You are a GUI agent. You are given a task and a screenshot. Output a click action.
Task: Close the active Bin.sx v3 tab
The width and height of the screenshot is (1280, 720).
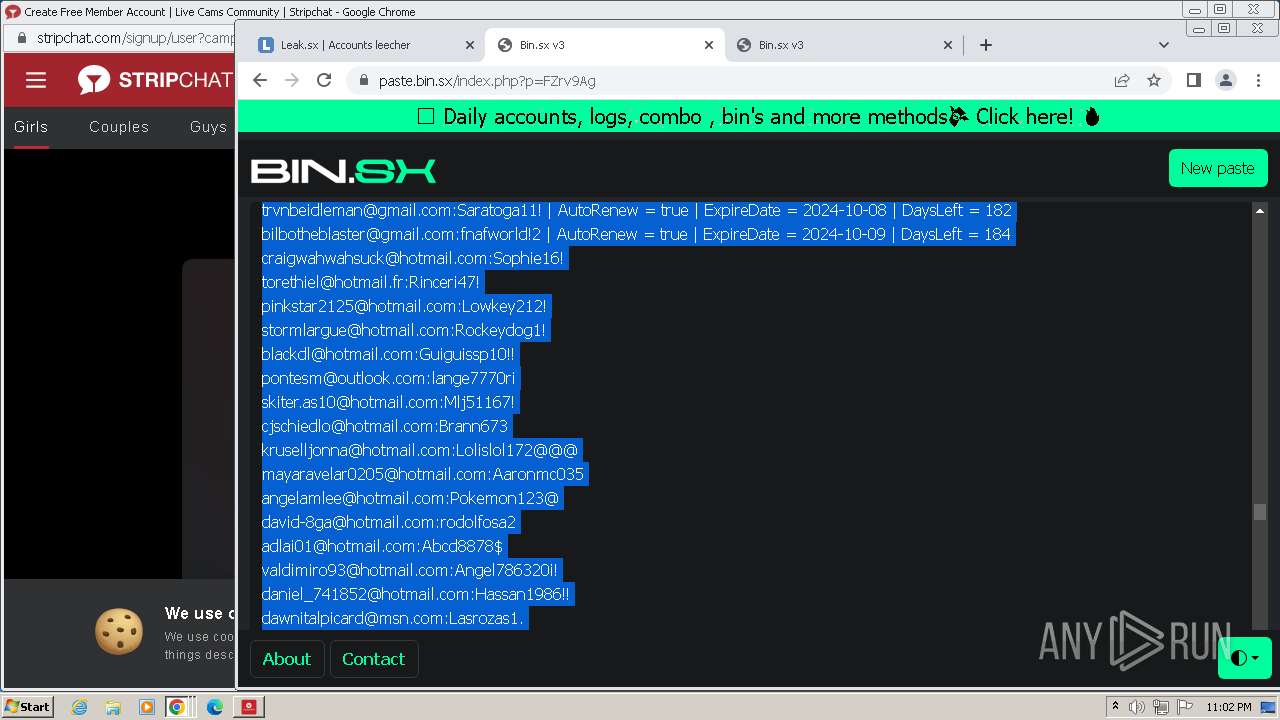709,45
